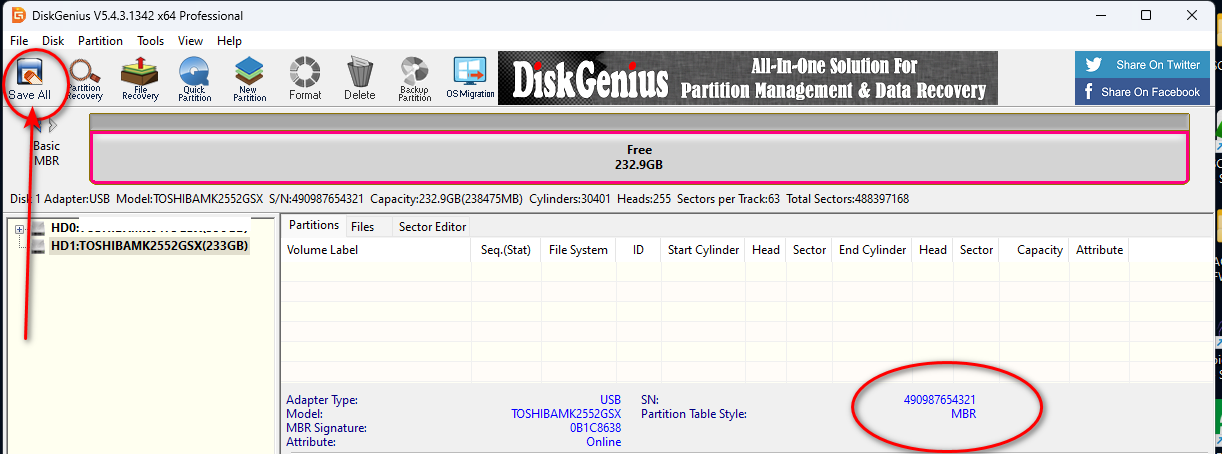Viewport: 1222px width, 454px height.
Task: Click the Model value TOSHIBAMK2552GSX in details
Action: (x=566, y=414)
